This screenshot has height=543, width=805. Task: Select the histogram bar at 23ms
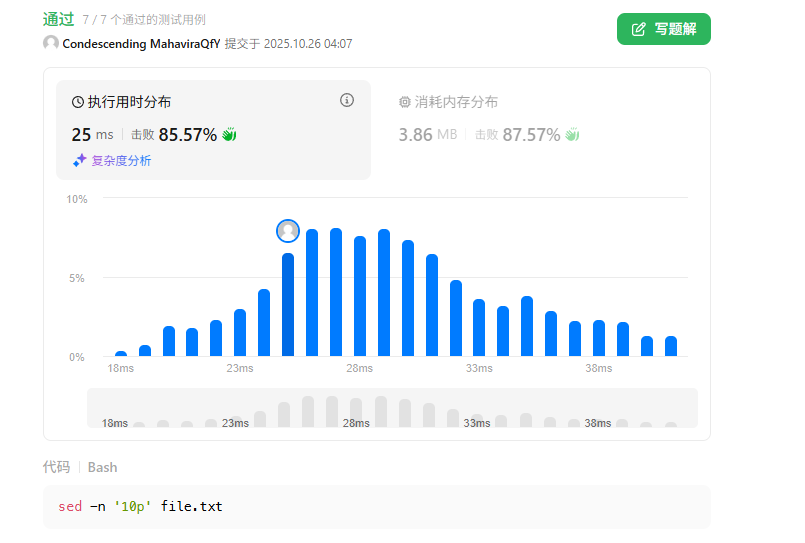240,332
